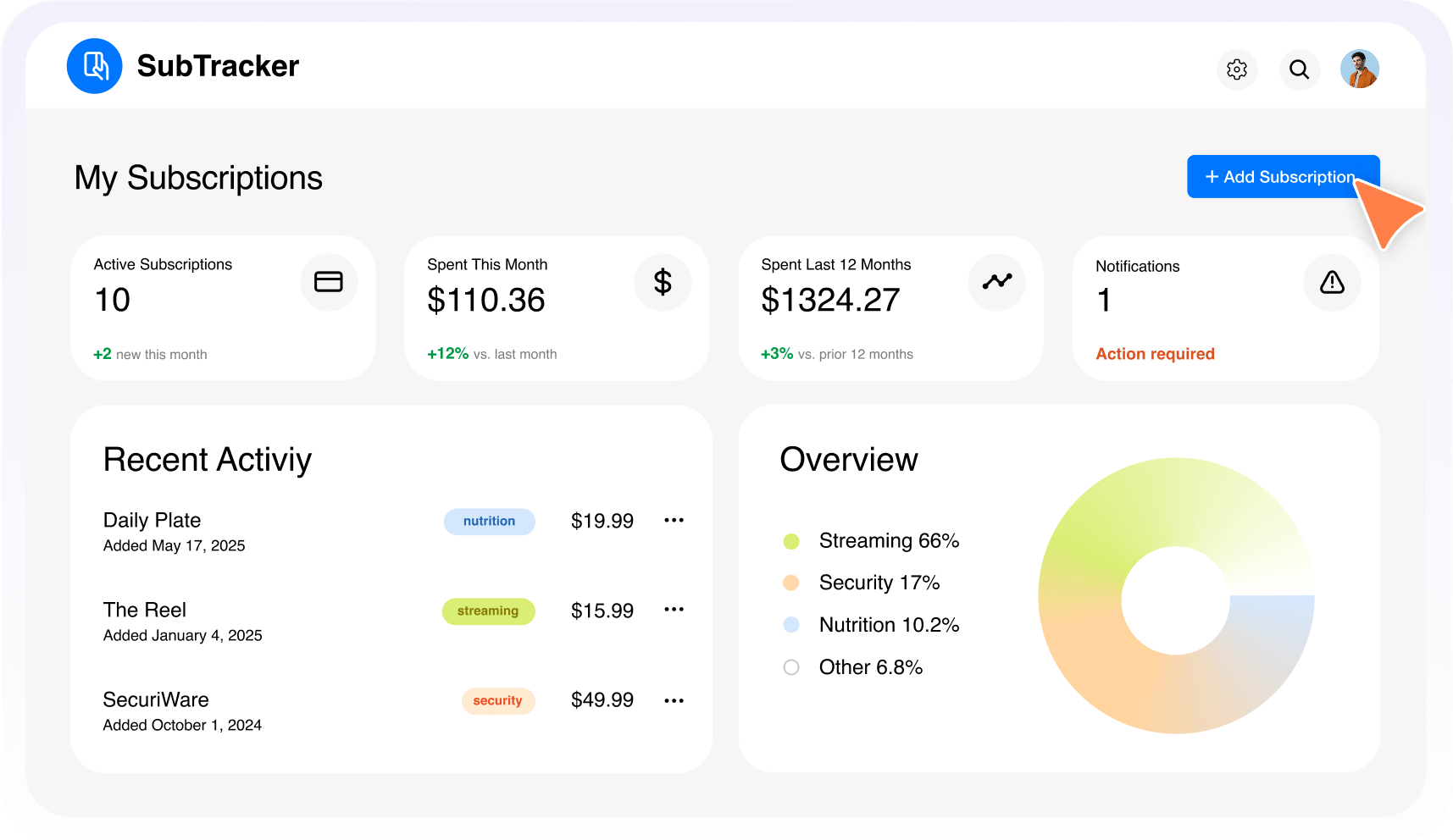Click the orange Security legend dot
The width and height of the screenshot is (1453, 840).
click(791, 583)
